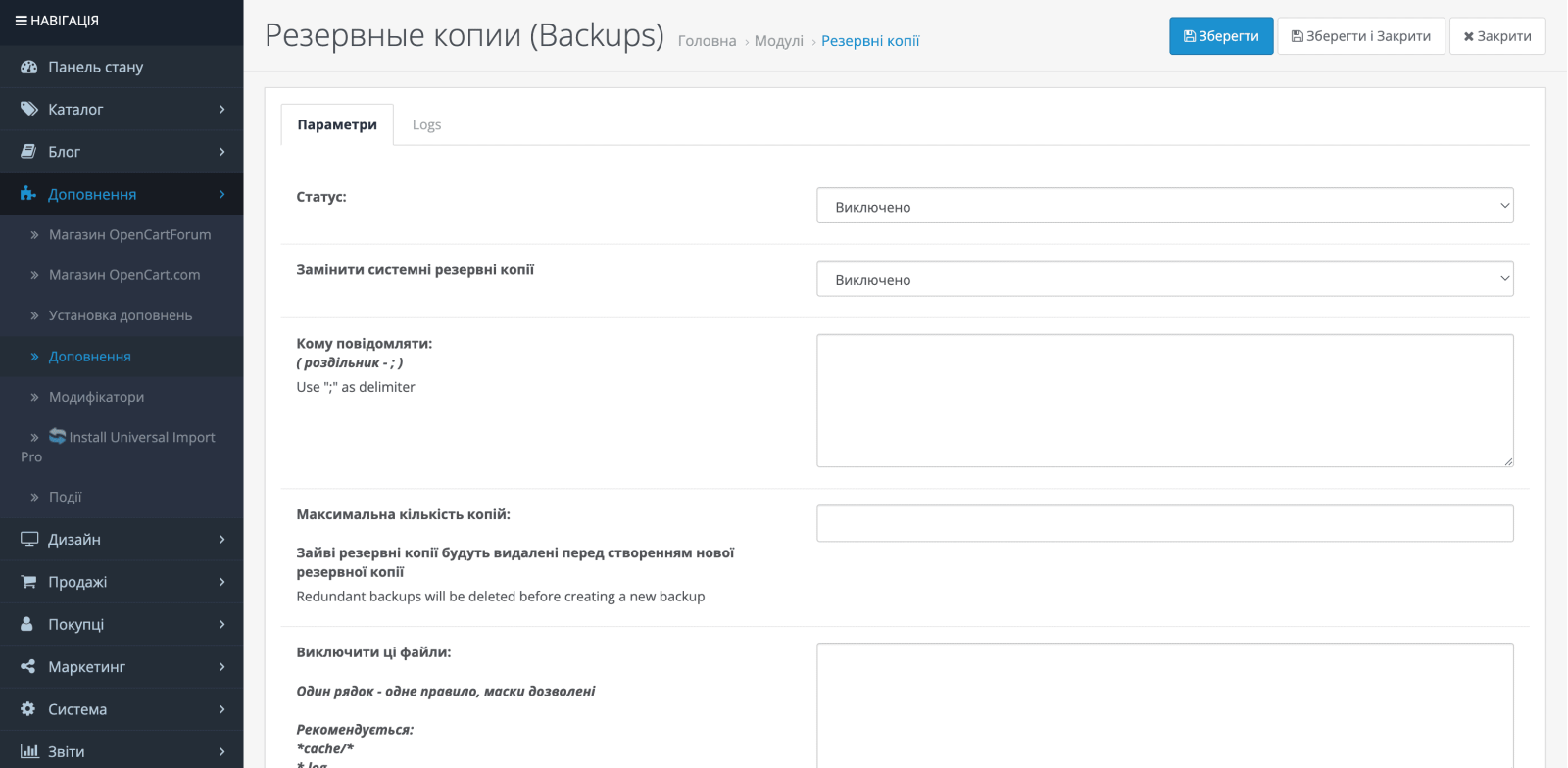Screen dimensions: 1568x768
Task: Click the floppy disk icon on Зберегти
Action: pos(1190,36)
